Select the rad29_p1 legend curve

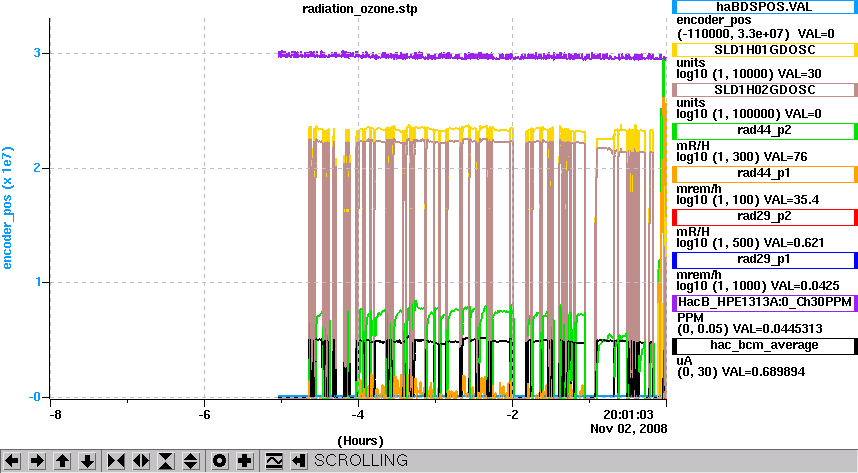click(x=764, y=259)
